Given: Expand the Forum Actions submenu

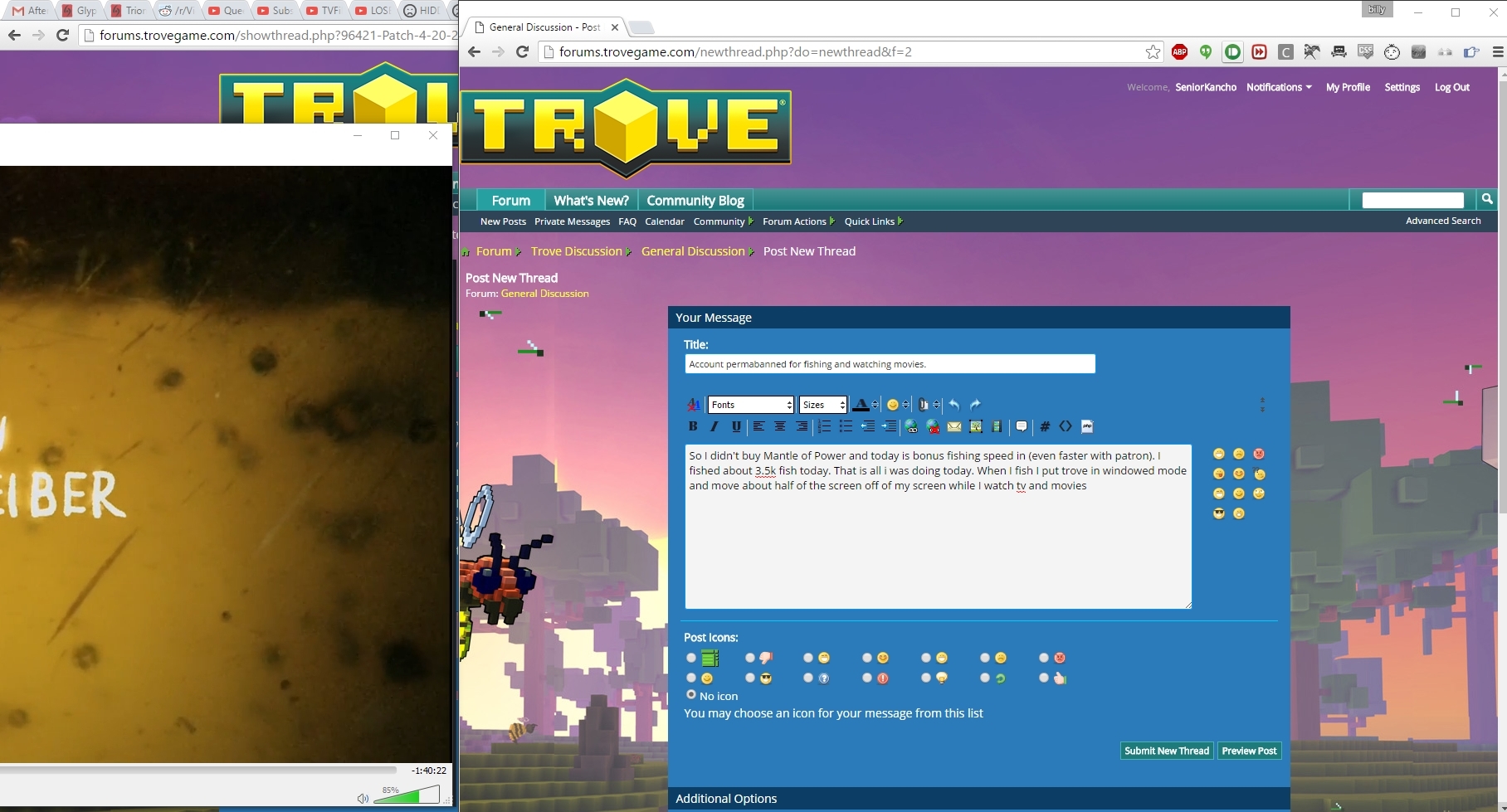Looking at the screenshot, I should [x=798, y=221].
